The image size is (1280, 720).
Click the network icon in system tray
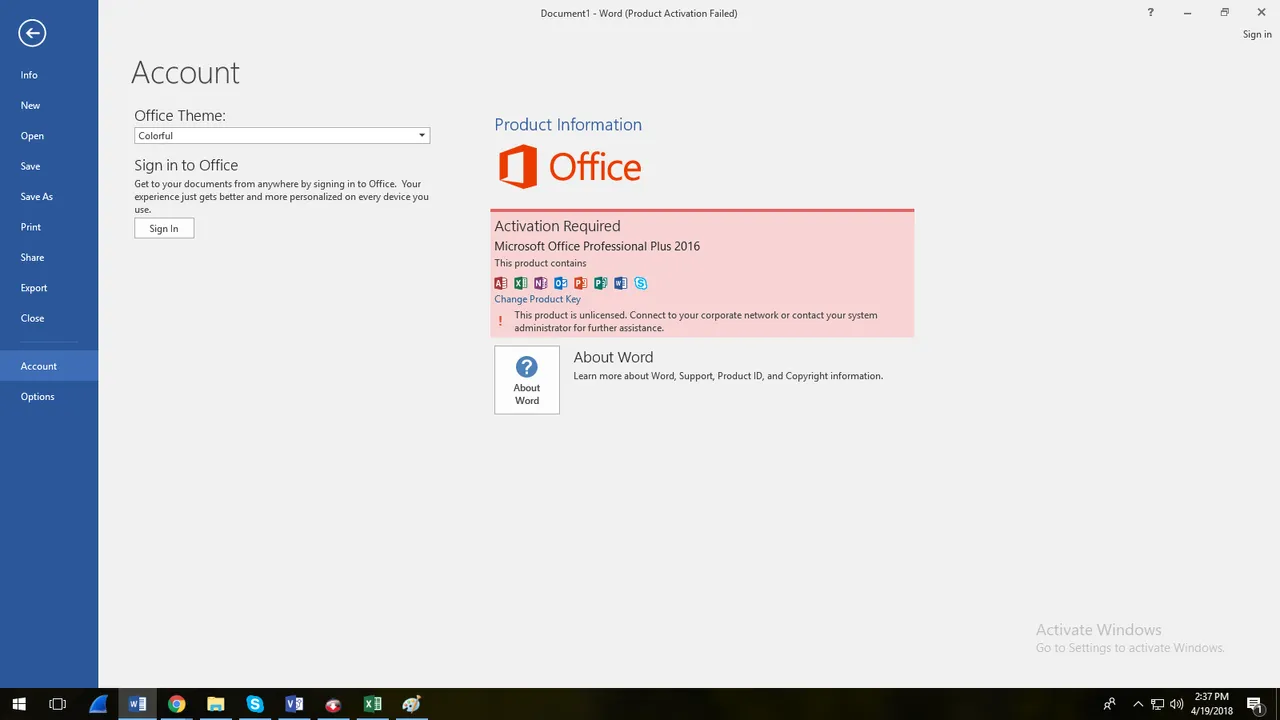click(x=1157, y=704)
